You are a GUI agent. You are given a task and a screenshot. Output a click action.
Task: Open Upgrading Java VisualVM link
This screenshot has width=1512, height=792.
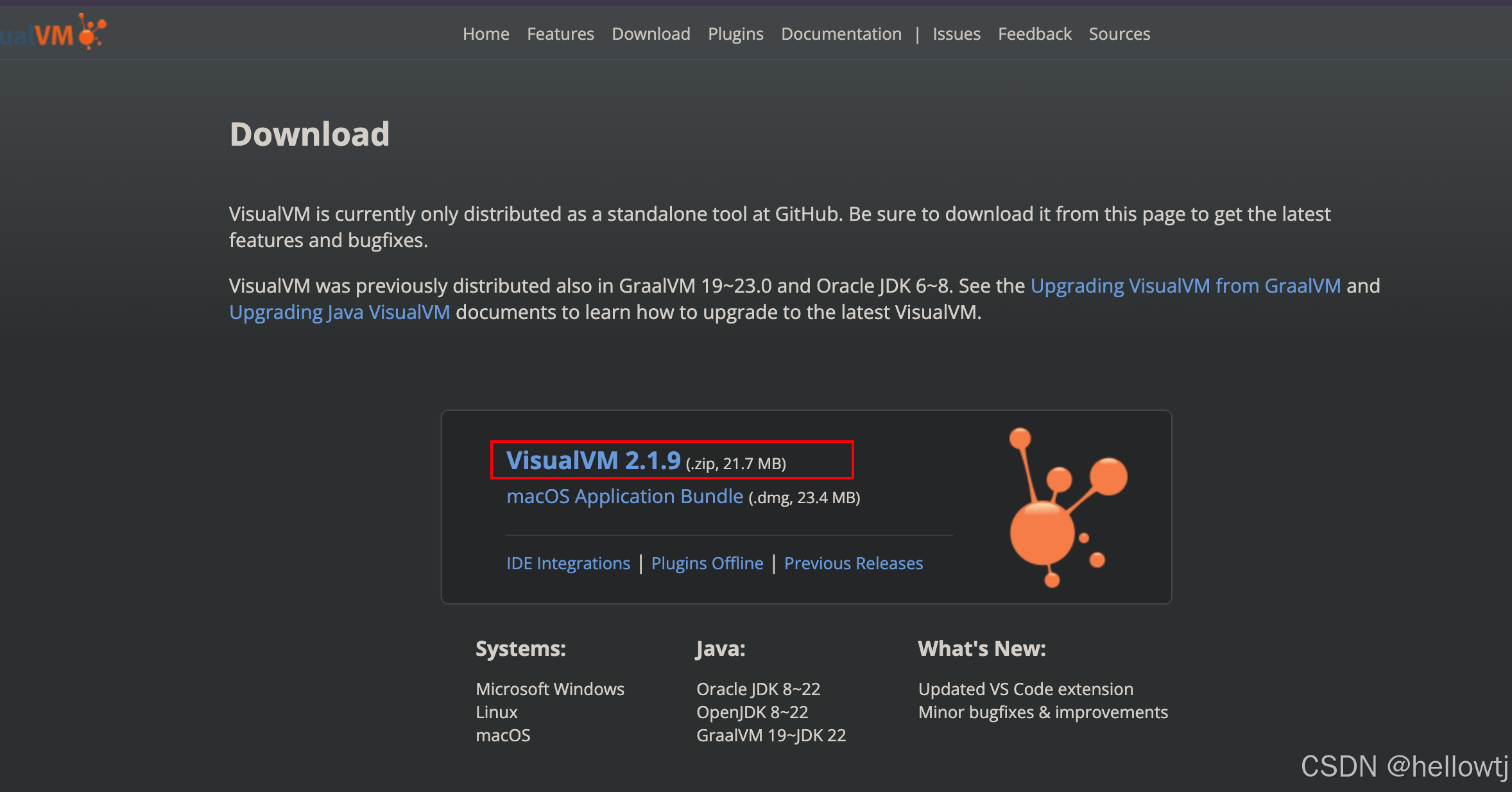coord(339,312)
